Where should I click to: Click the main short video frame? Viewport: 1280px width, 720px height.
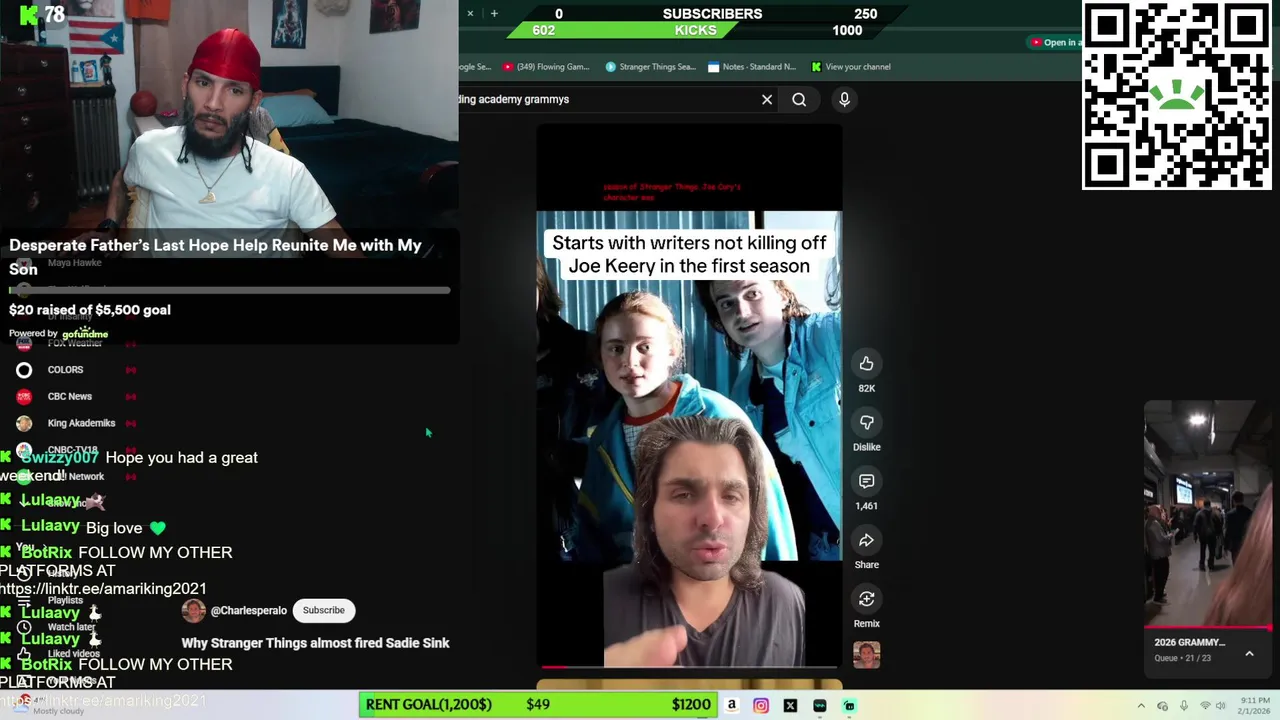click(689, 395)
